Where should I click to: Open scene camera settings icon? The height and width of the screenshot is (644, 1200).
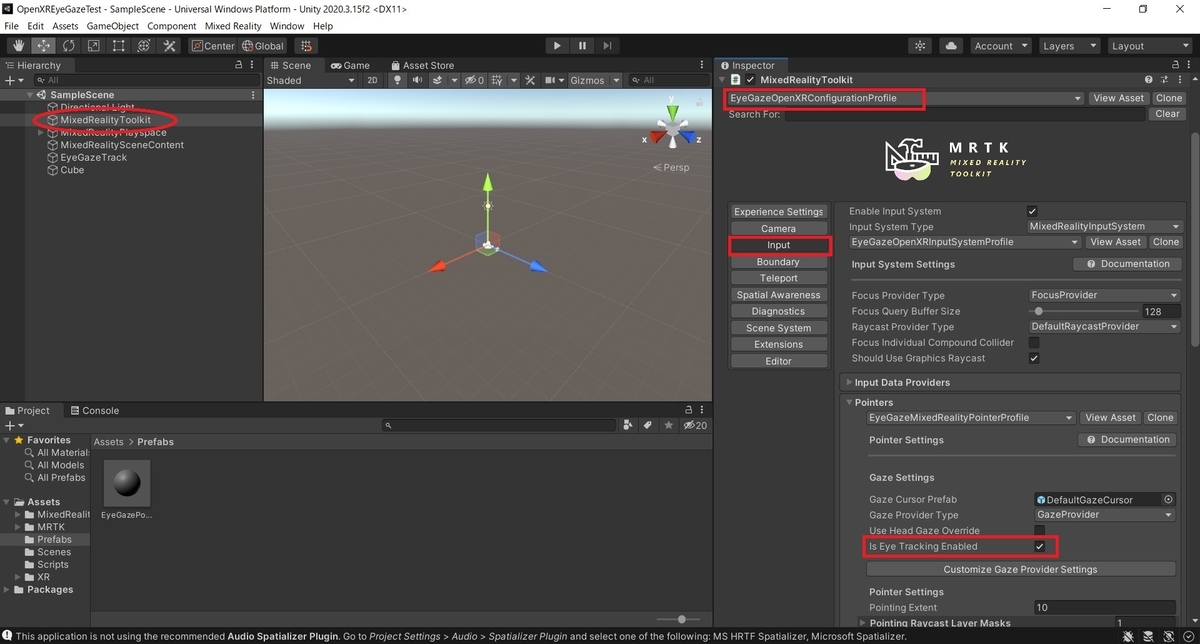click(549, 80)
